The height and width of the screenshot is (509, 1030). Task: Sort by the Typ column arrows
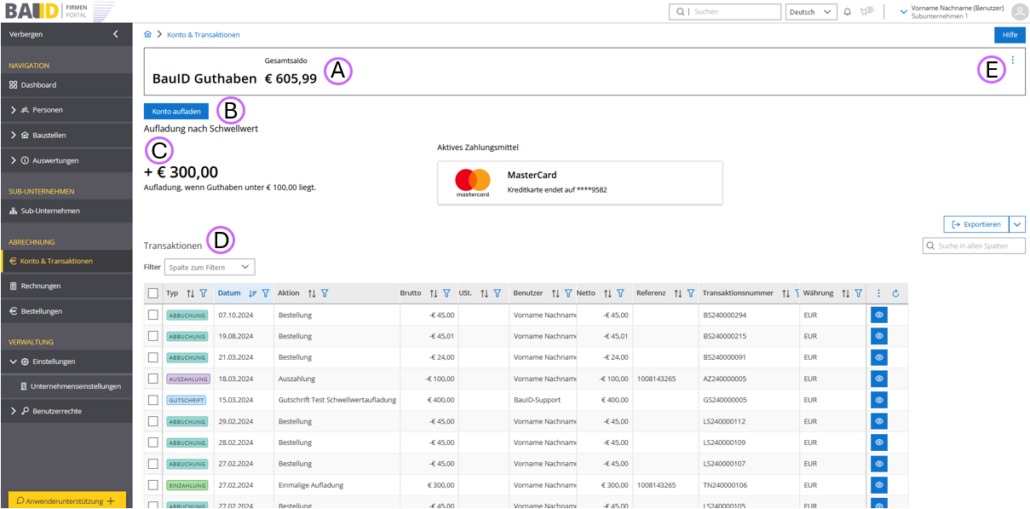(191, 294)
